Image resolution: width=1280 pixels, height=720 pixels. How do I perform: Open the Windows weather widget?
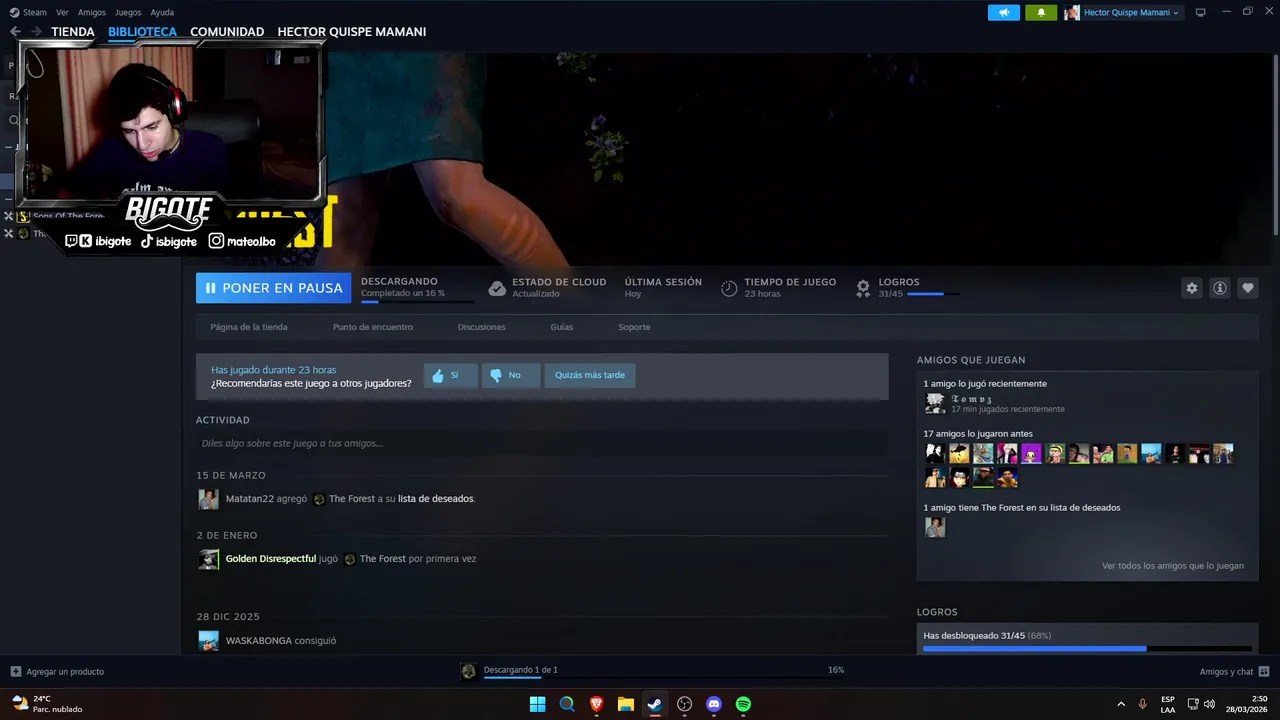click(46, 704)
